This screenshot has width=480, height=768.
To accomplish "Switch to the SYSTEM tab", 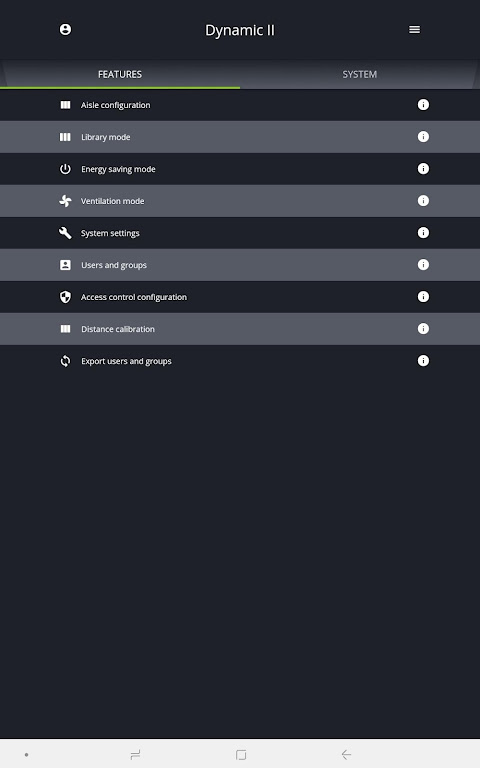I will click(x=360, y=74).
